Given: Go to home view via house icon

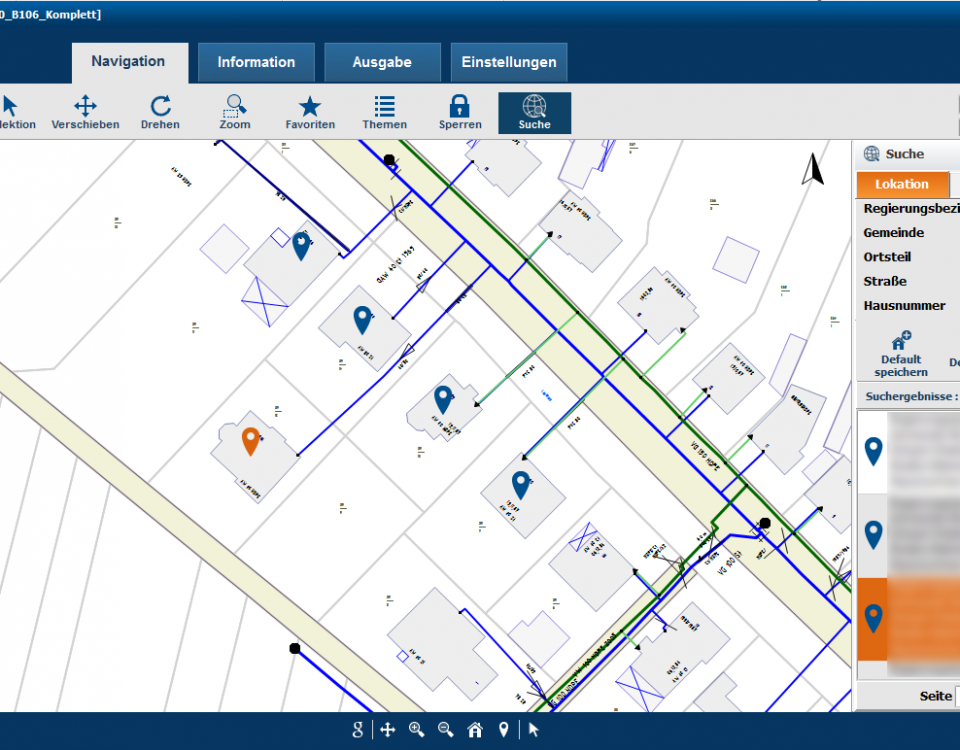Looking at the screenshot, I should (475, 730).
